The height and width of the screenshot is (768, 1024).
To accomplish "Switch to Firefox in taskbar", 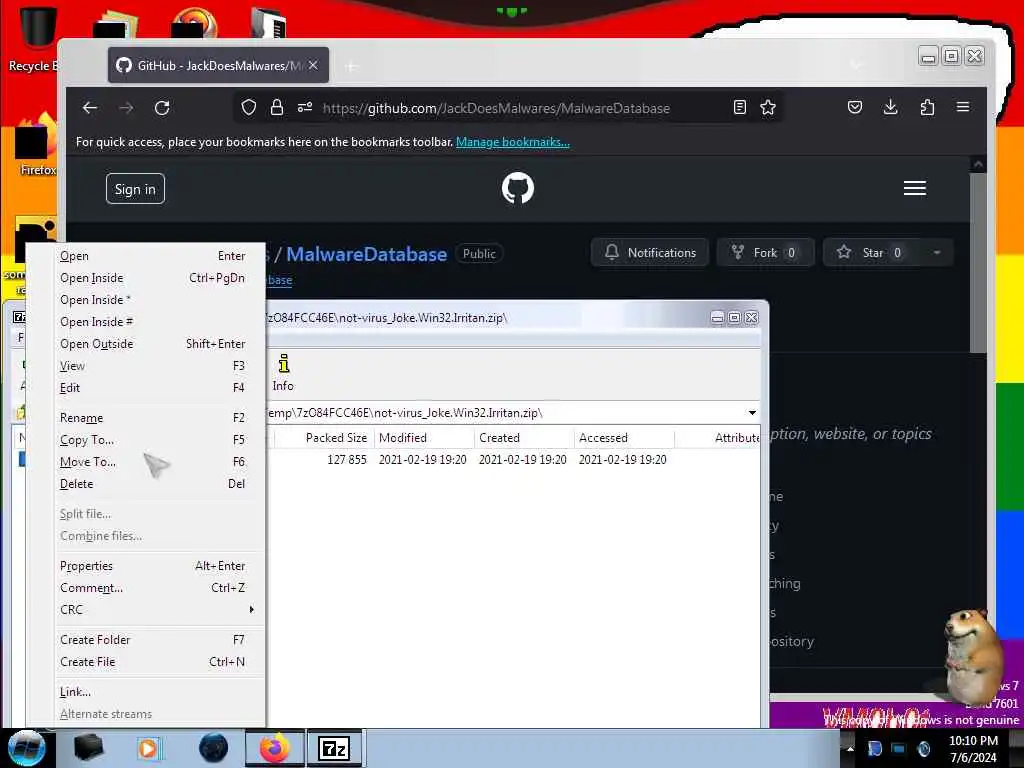I will pyautogui.click(x=274, y=748).
